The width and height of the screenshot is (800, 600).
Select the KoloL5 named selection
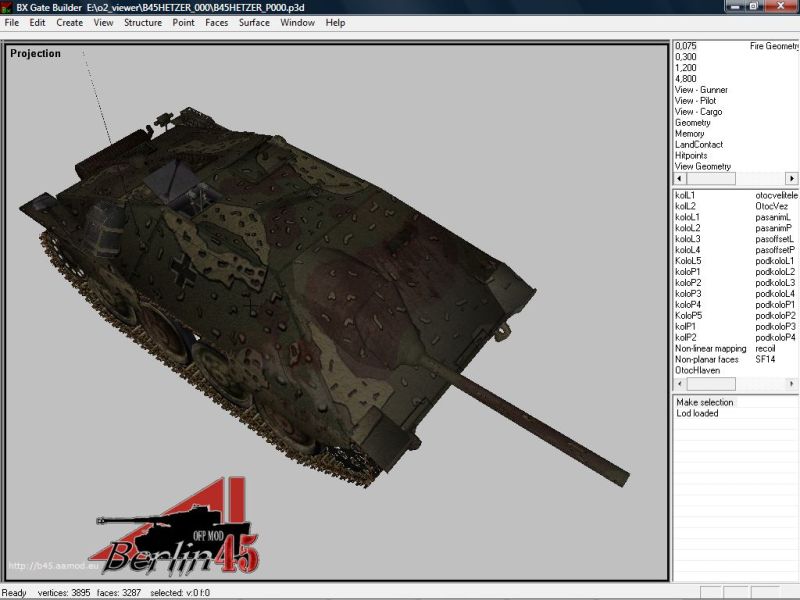click(688, 261)
